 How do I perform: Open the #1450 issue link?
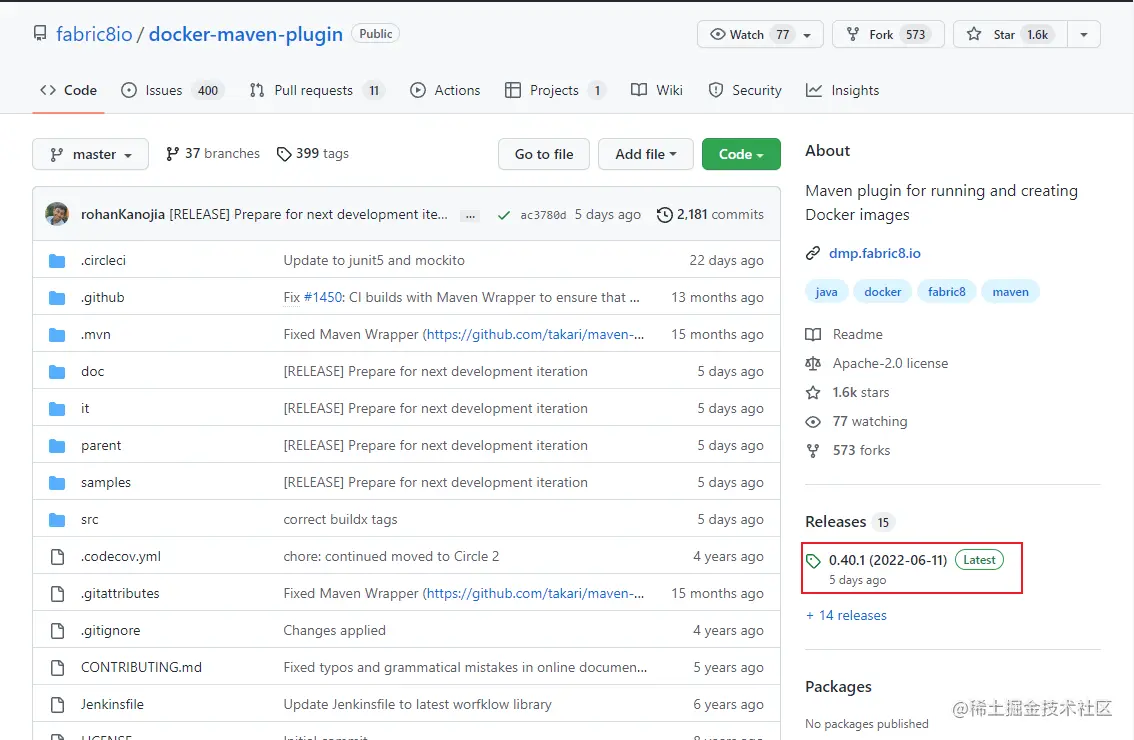pos(323,297)
